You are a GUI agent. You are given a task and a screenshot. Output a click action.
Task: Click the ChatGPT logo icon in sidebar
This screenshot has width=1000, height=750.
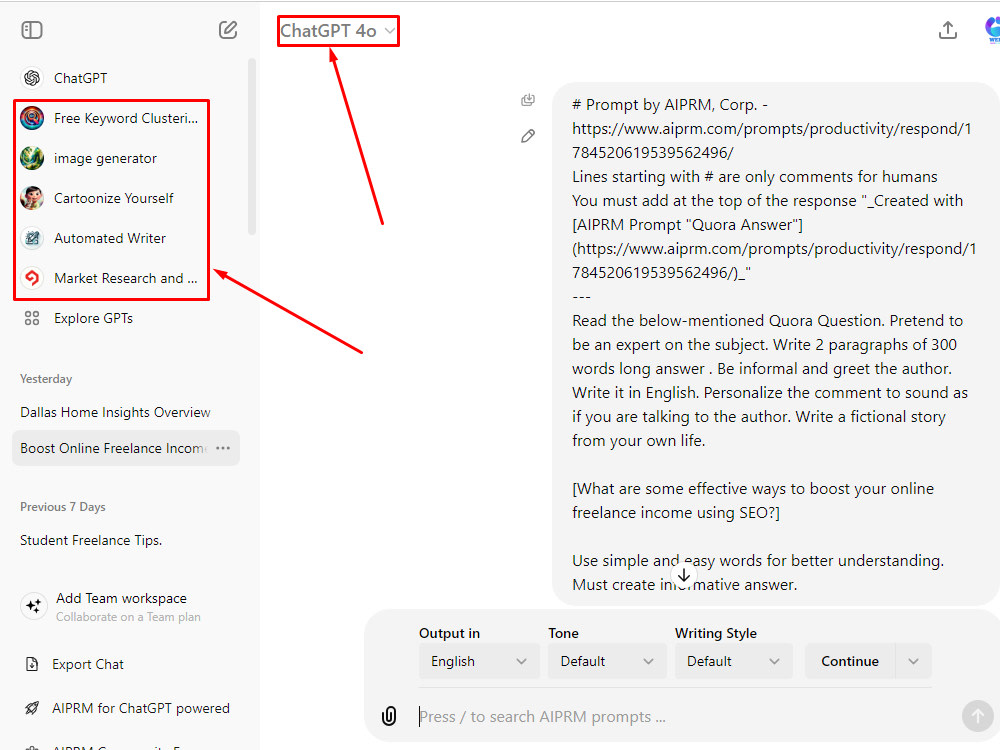(x=32, y=78)
